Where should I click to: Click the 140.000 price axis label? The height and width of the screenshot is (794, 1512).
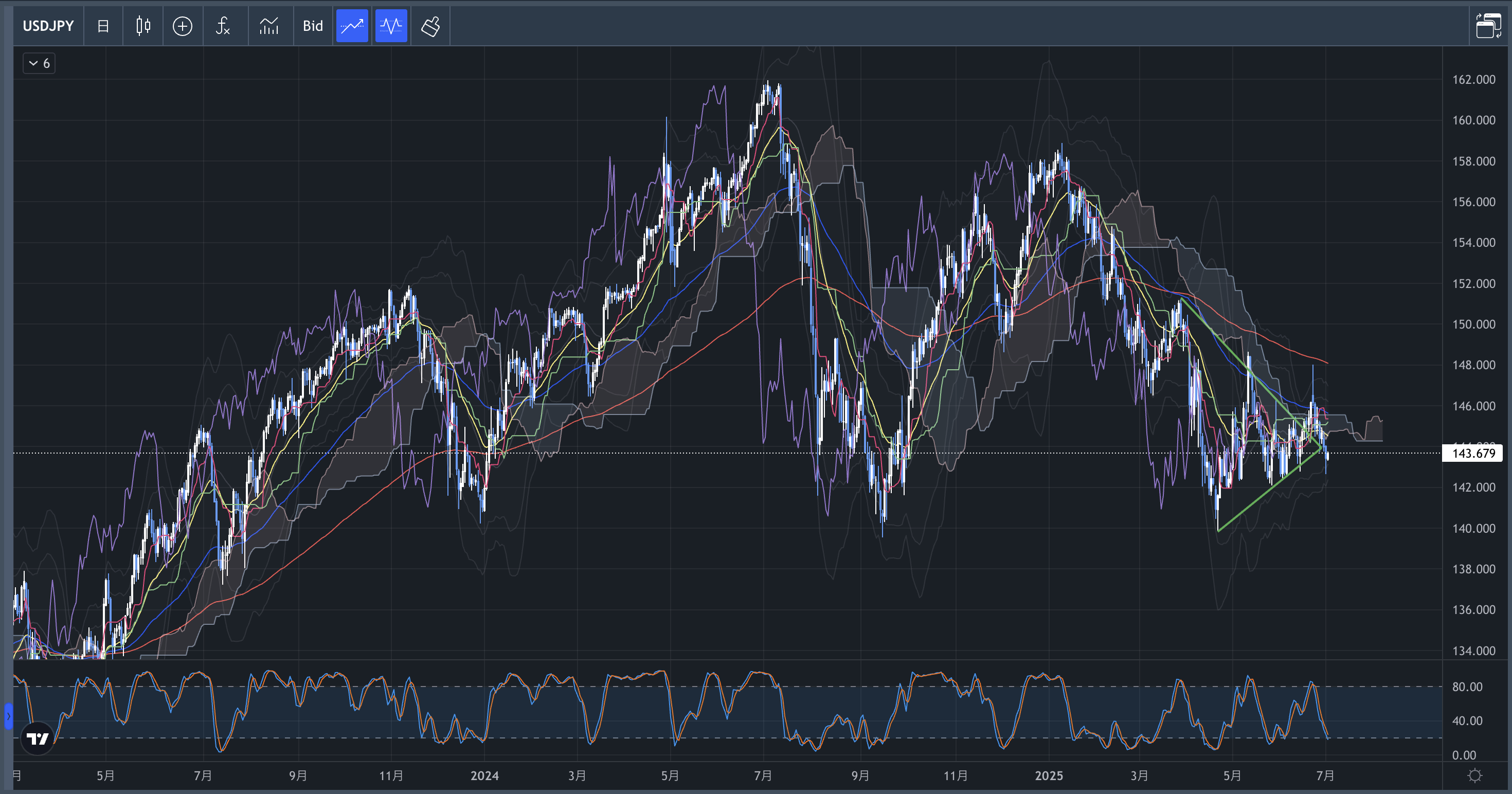pyautogui.click(x=1473, y=528)
